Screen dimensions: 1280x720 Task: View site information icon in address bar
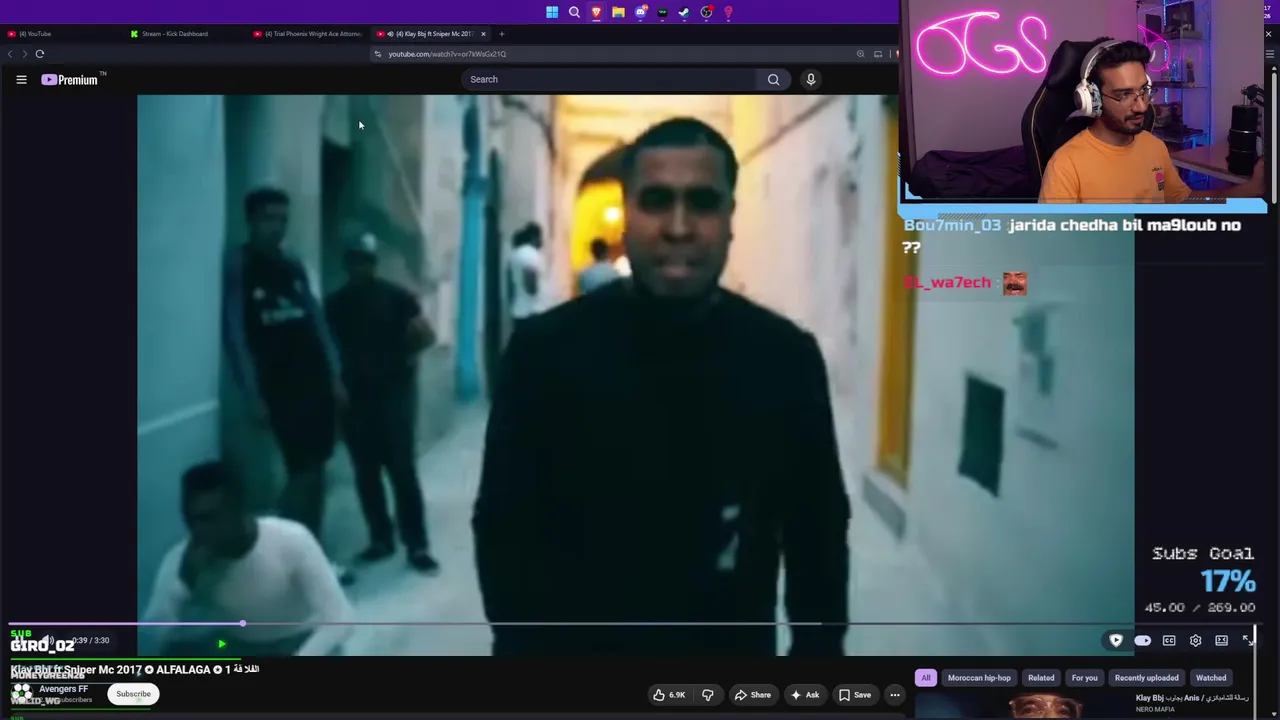pyautogui.click(x=377, y=54)
